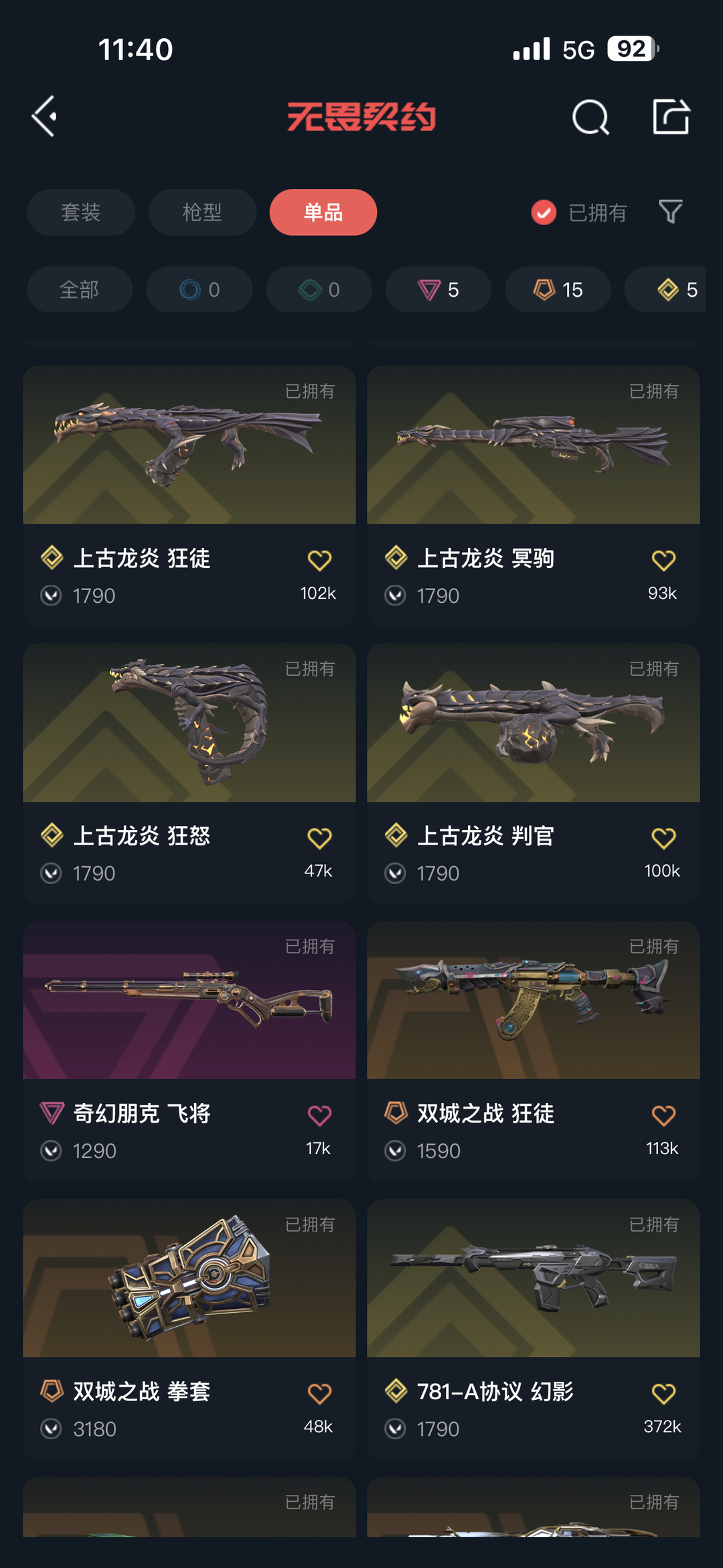Tap the back arrow icon
The image size is (723, 1568).
[x=44, y=117]
